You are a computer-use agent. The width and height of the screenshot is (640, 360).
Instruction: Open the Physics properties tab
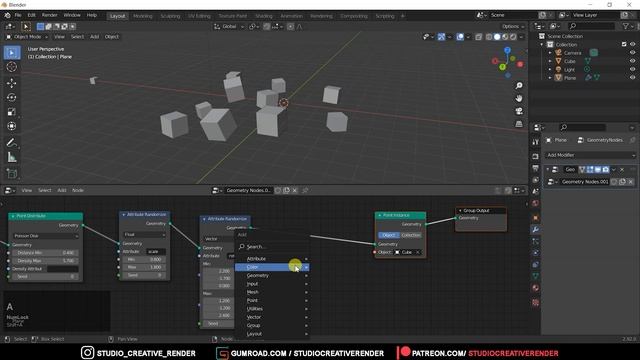click(x=536, y=253)
